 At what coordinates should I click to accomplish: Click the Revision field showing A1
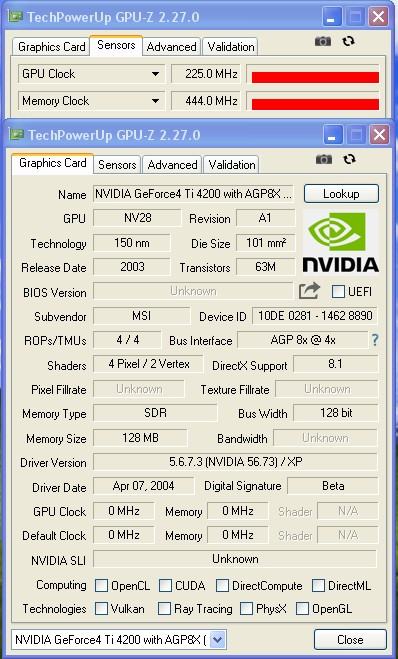[x=265, y=218]
